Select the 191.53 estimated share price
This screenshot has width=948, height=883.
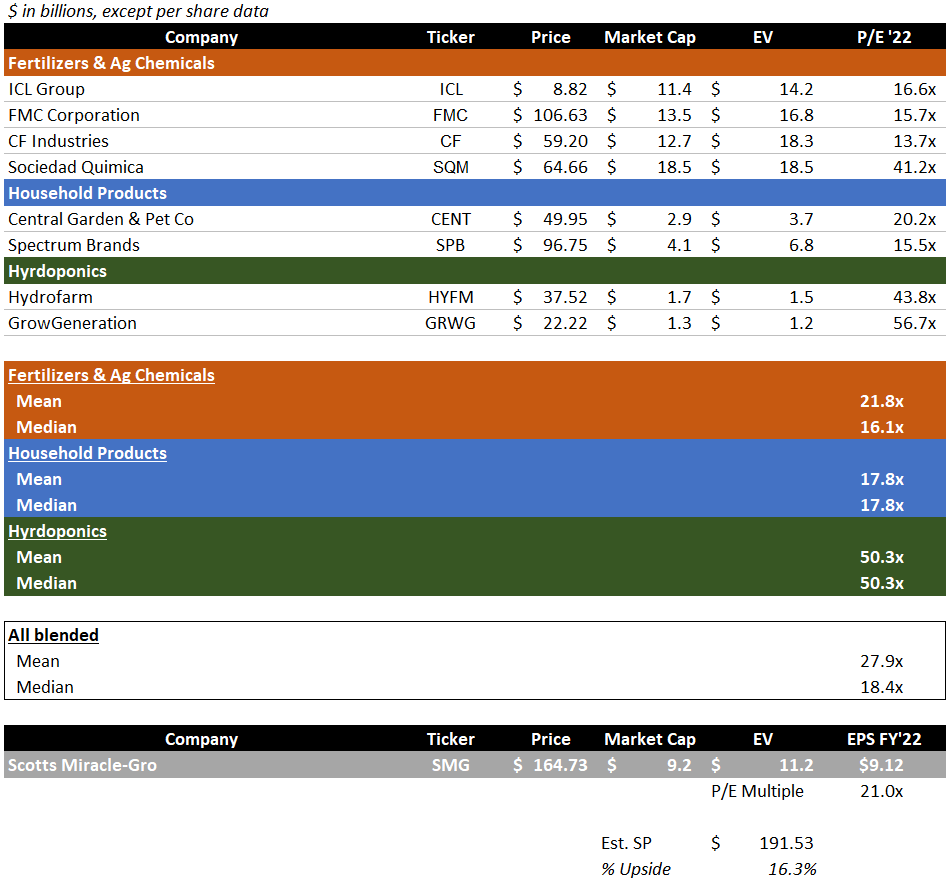[787, 843]
